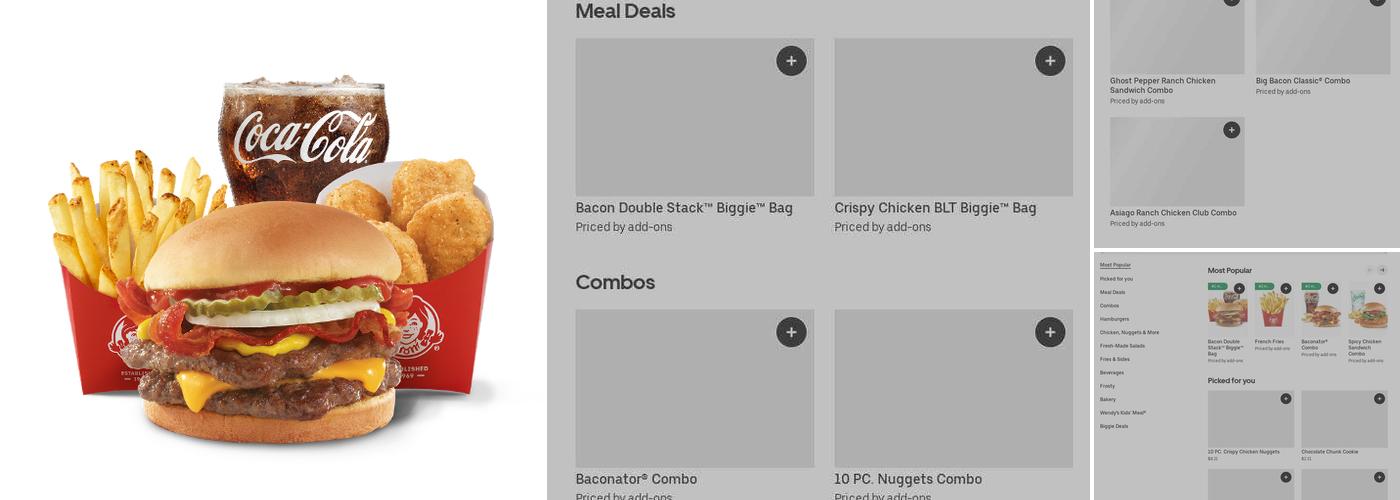Jump to Frosty category

point(1107,386)
